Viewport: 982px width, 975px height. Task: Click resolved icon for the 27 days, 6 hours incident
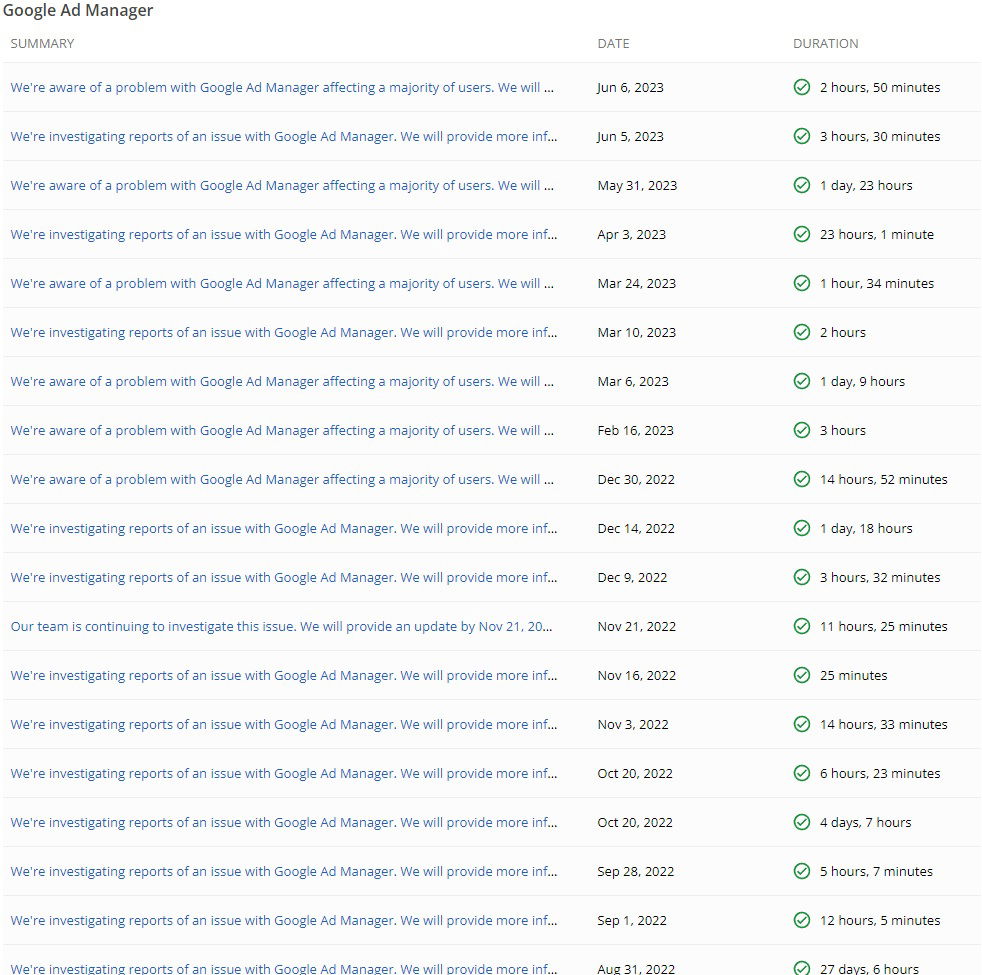click(x=801, y=967)
